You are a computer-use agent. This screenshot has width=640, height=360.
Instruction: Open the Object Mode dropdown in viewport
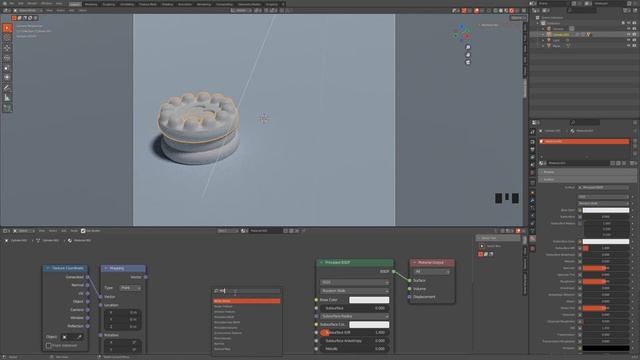(28, 11)
